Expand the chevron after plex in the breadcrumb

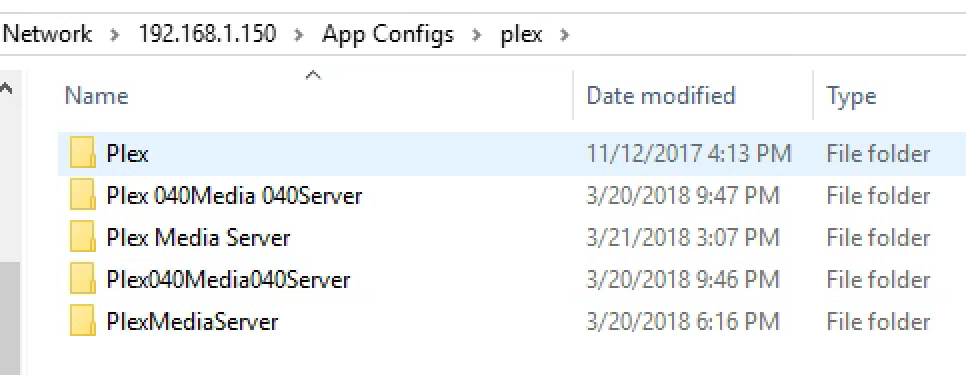click(564, 34)
